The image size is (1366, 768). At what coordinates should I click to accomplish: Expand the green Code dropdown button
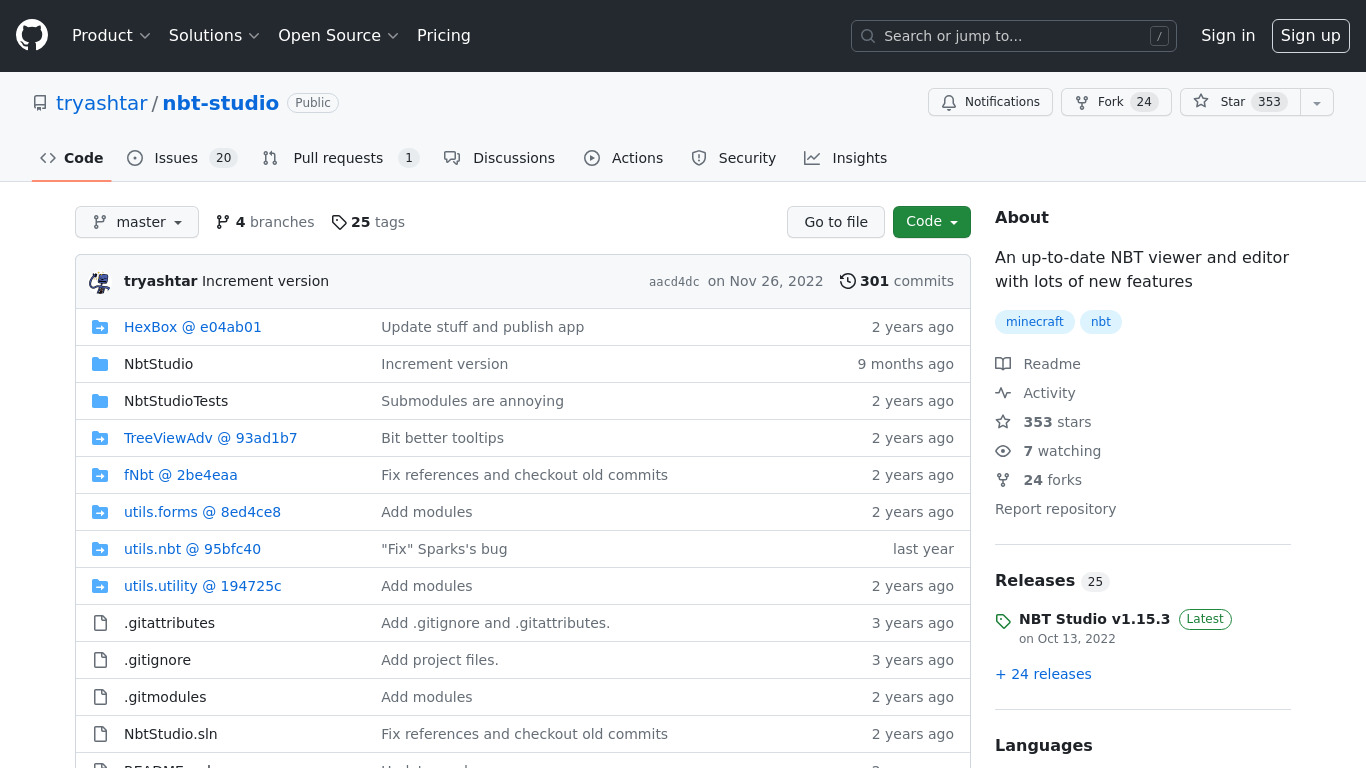[x=931, y=222]
